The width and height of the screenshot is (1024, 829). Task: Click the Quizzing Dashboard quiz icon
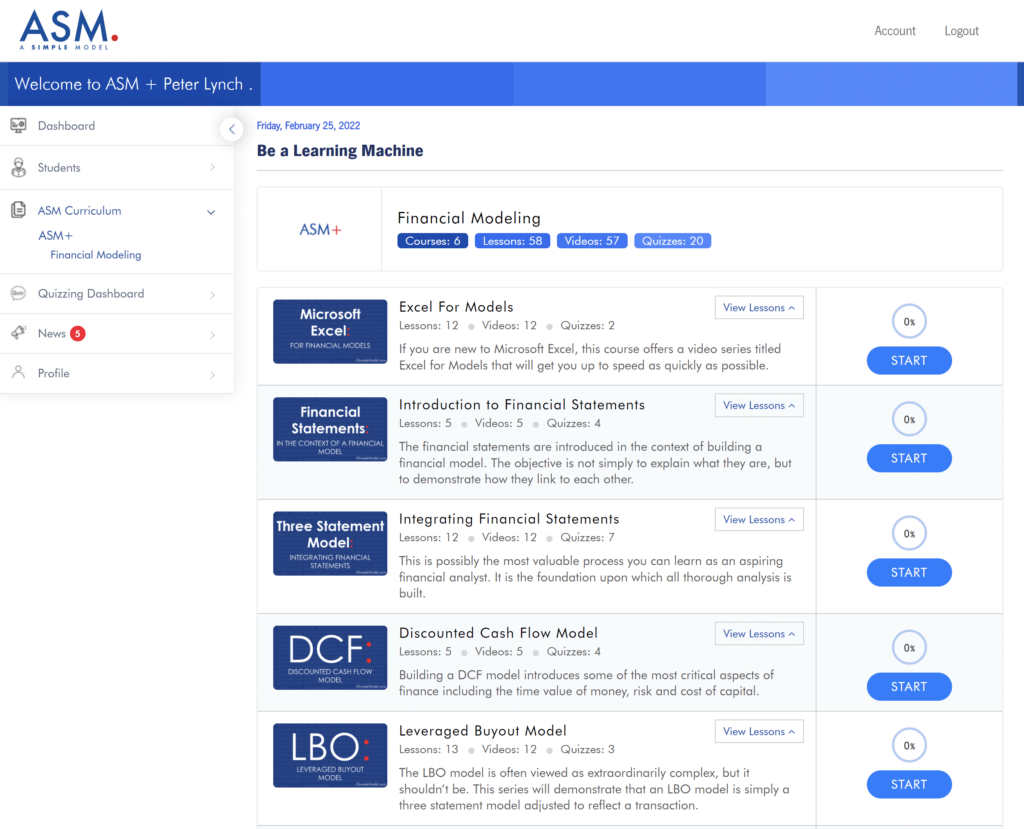tap(18, 294)
